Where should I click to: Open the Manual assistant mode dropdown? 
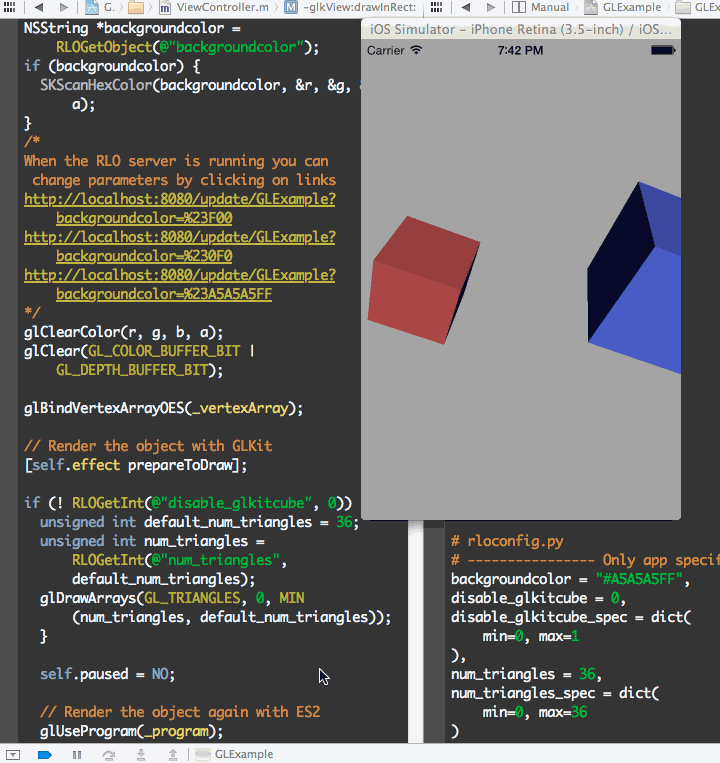(x=540, y=7)
